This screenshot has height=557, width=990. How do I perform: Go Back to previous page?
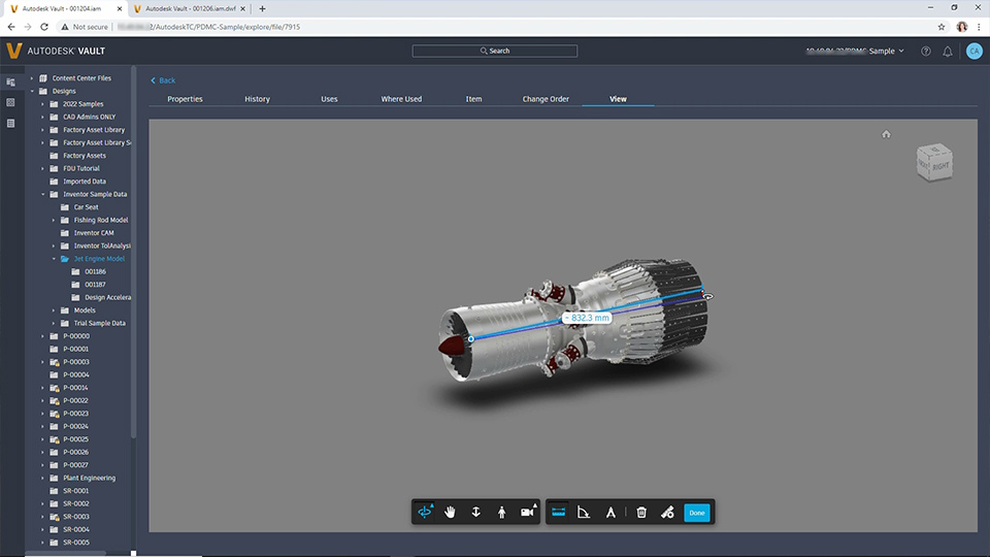tap(163, 80)
